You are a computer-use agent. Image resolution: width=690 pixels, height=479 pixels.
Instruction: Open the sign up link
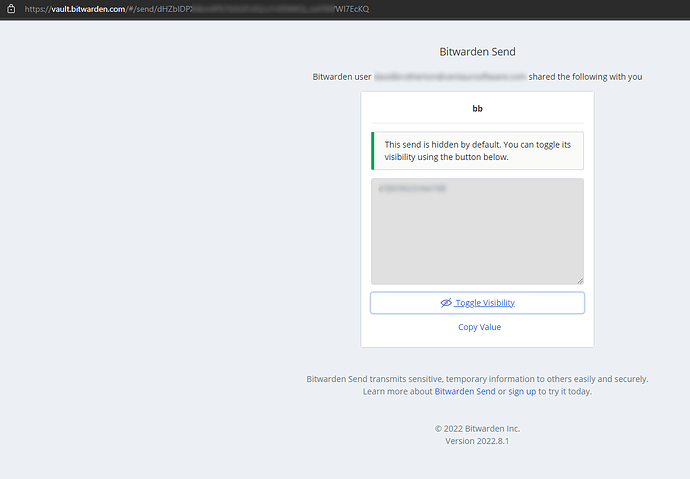522,391
